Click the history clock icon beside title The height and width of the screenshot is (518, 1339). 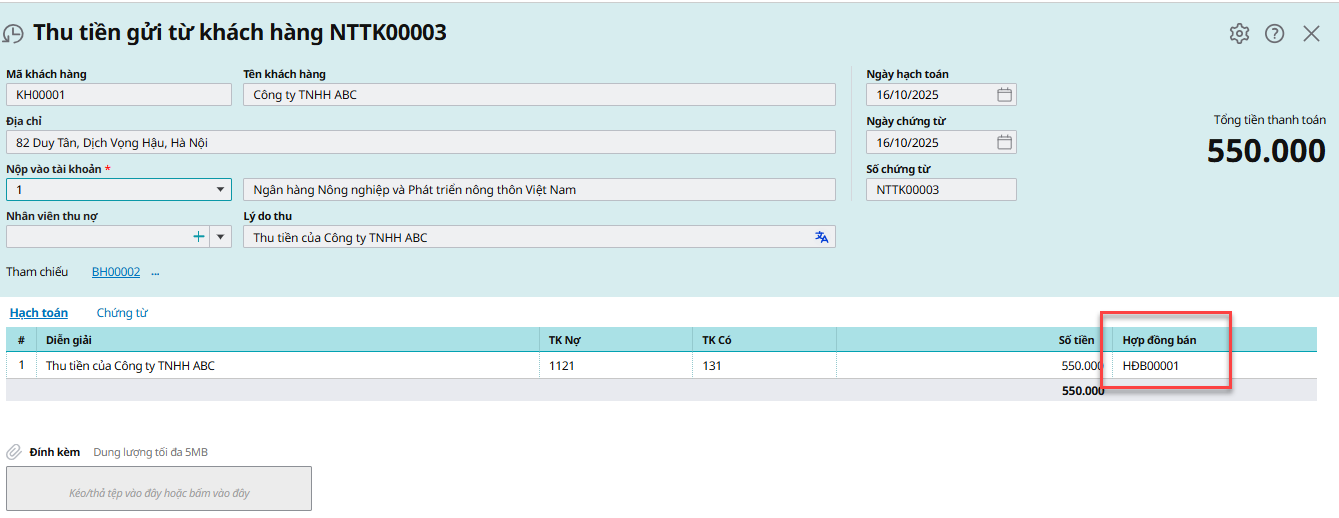(13, 34)
